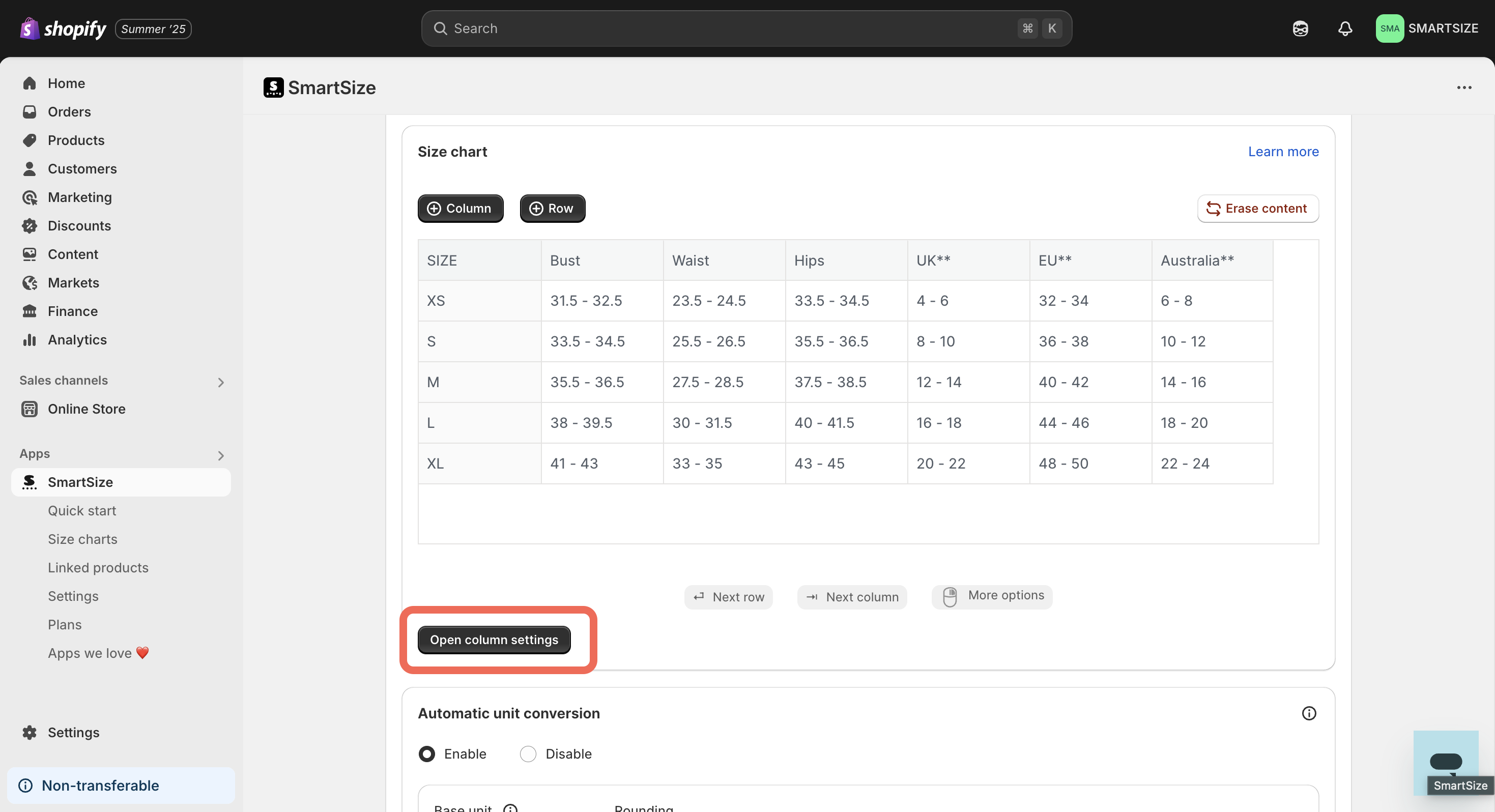Open Size charts submenu item
The image size is (1495, 812).
(82, 539)
